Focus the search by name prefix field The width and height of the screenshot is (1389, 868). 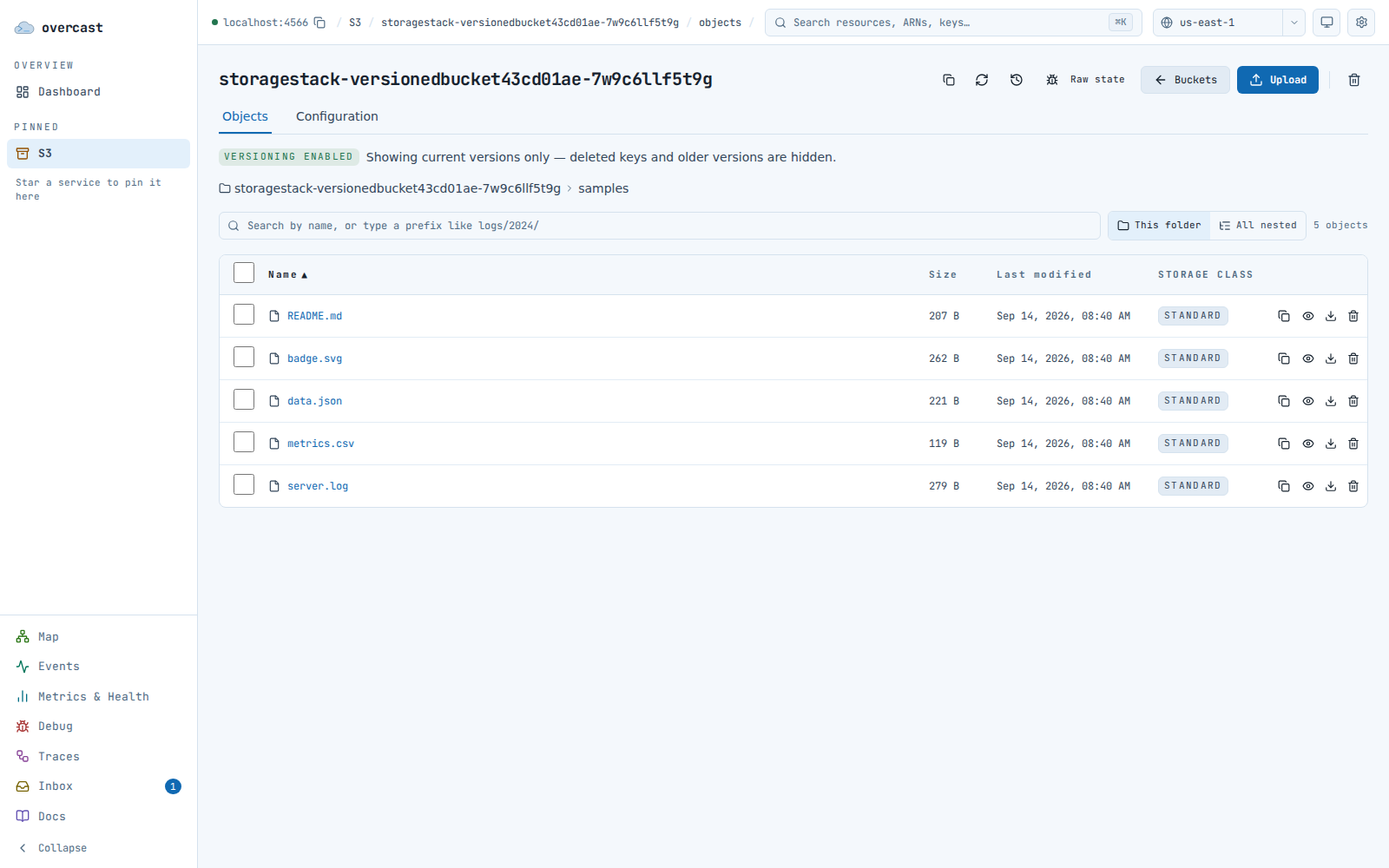tap(660, 226)
